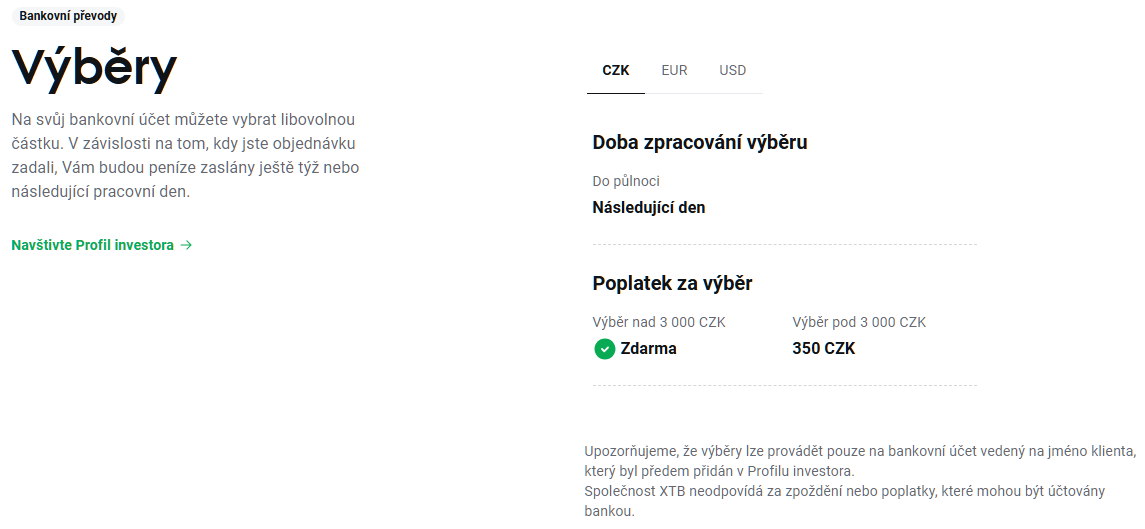This screenshot has width=1145, height=529.
Task: Click the 350 CZK fee amount
Action: pos(823,349)
